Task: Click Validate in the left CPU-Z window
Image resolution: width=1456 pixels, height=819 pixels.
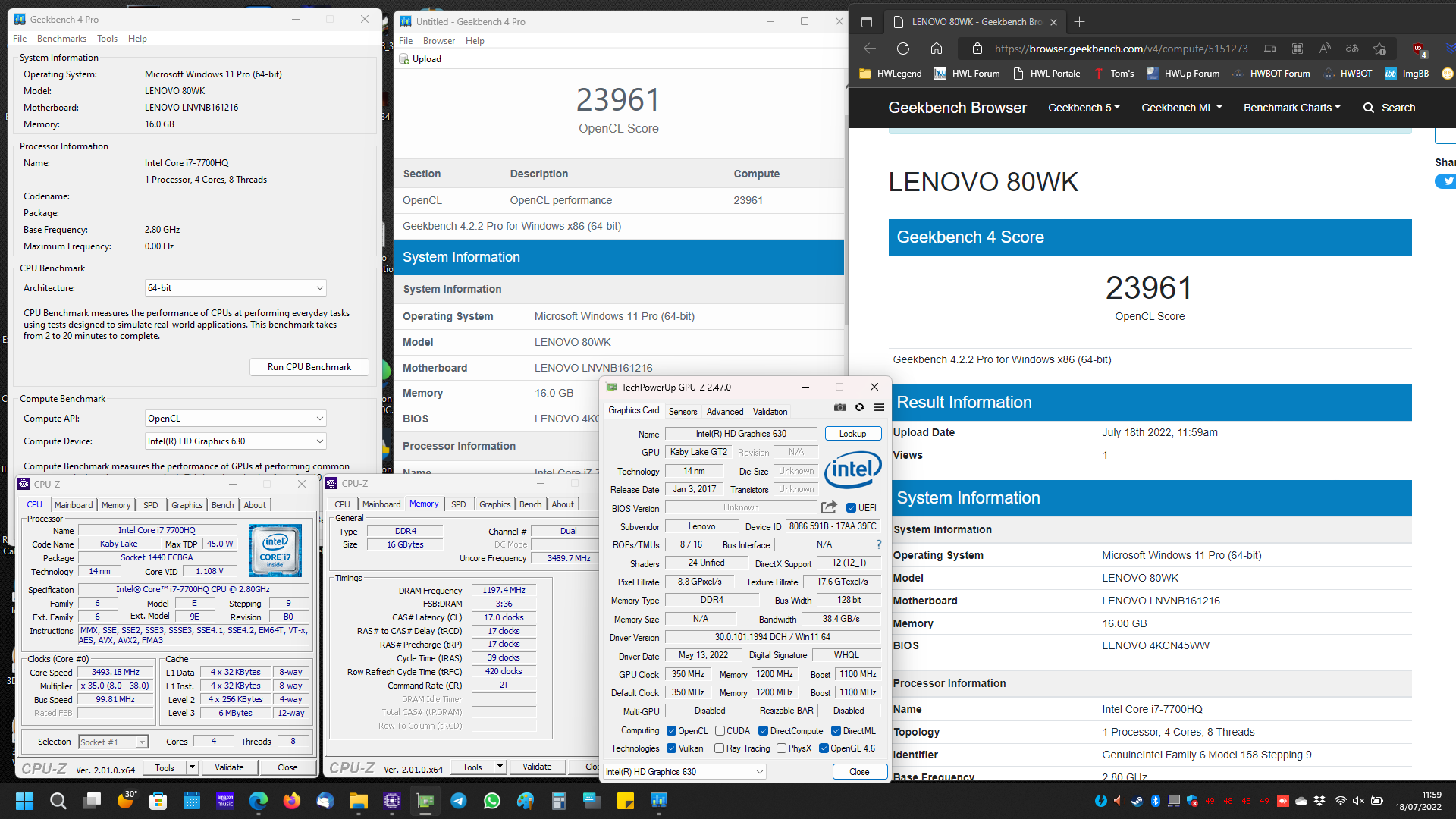Action: click(229, 767)
